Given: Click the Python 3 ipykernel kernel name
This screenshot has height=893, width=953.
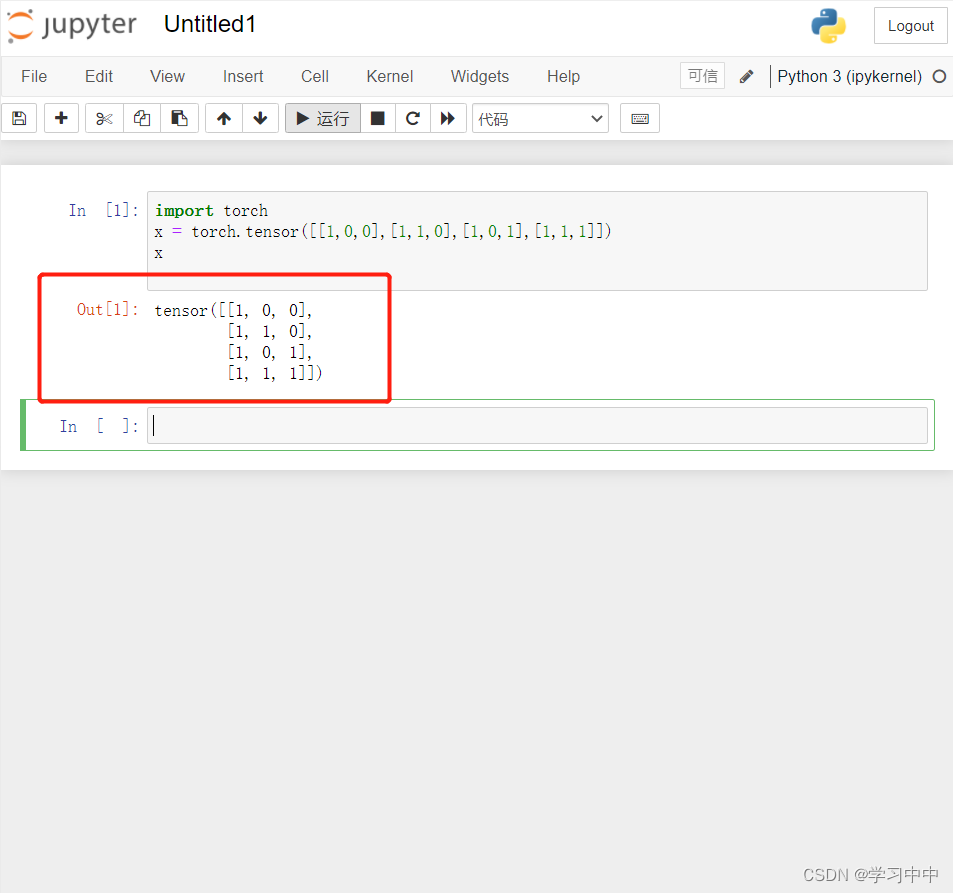Looking at the screenshot, I should [849, 76].
